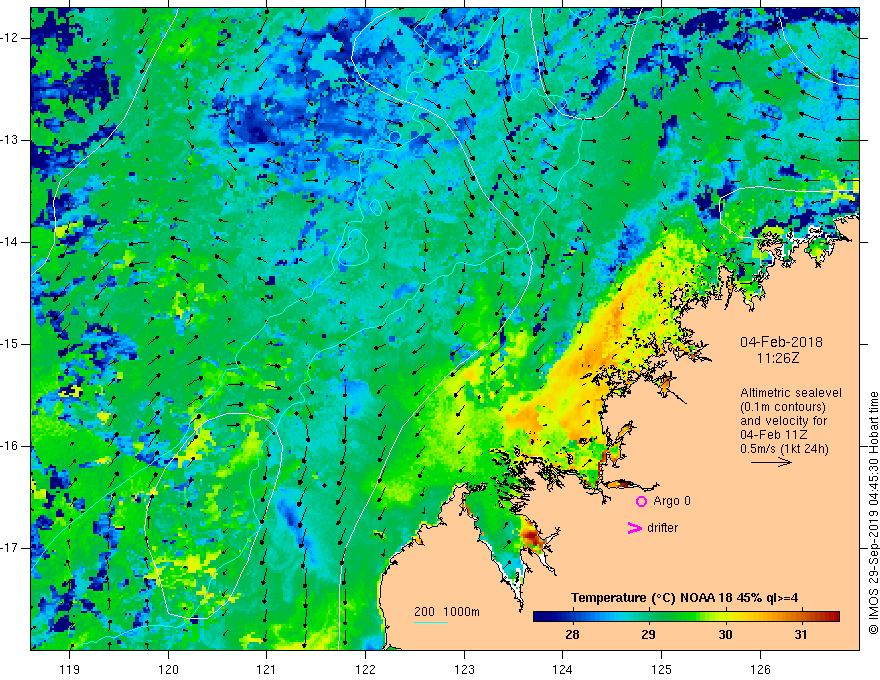The image size is (880, 680).
Task: Click the '04-Feb 11Z' text line
Action: coord(774,435)
